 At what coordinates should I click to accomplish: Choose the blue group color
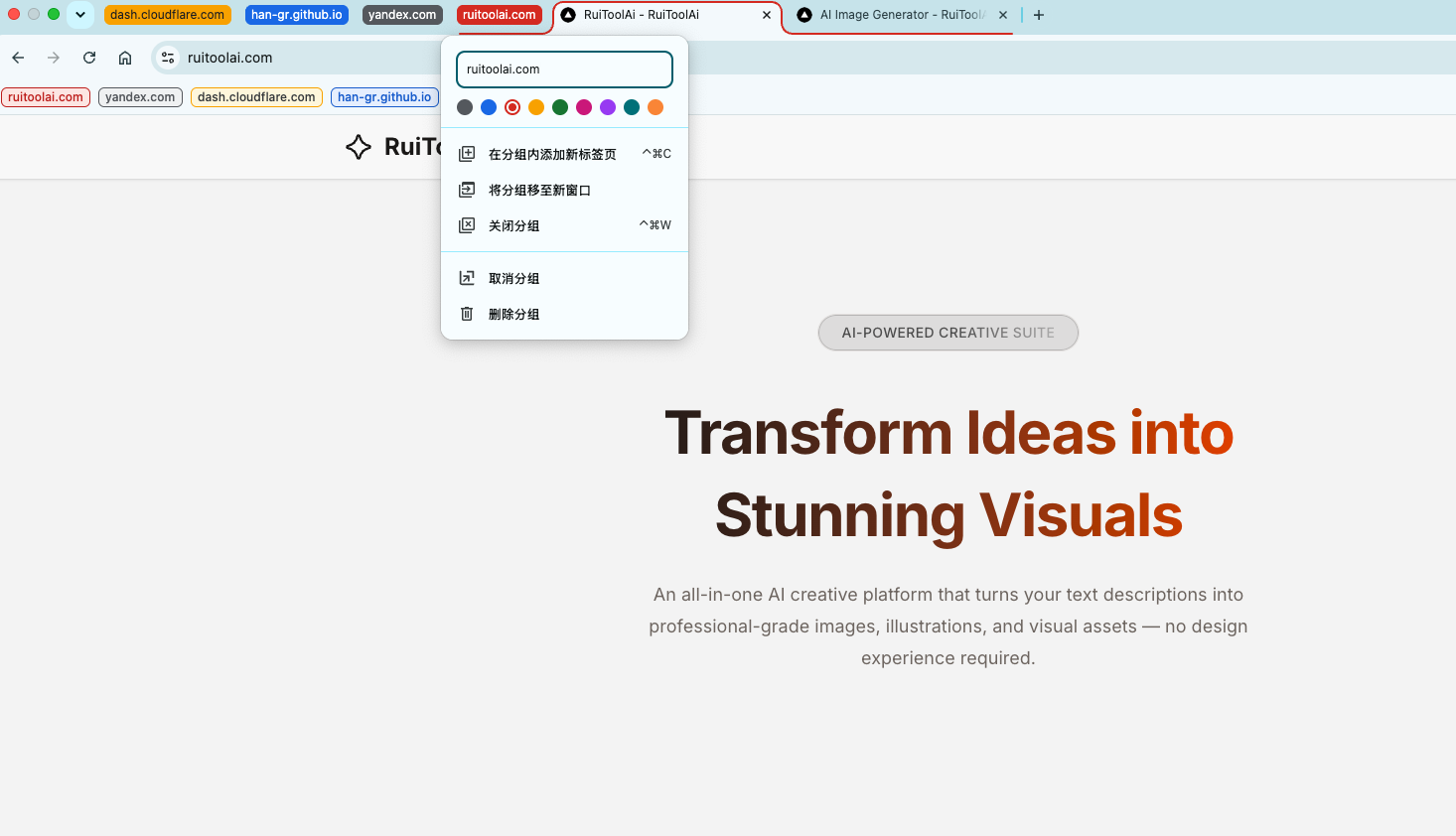(x=489, y=107)
